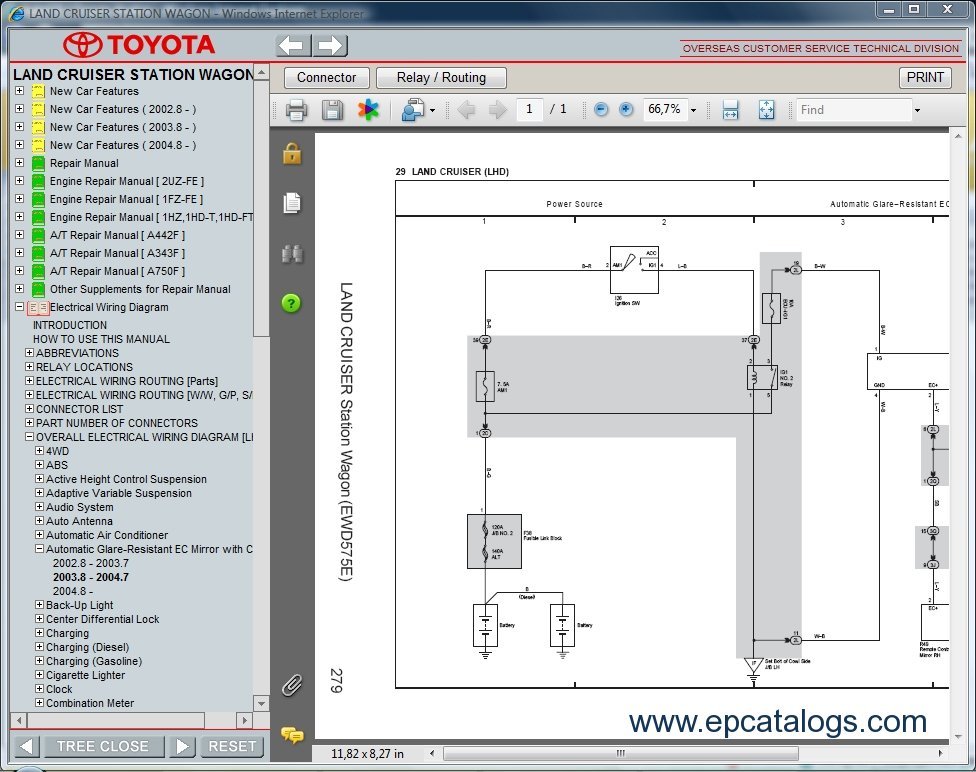Viewport: 976px width, 772px height.
Task: Open the INTRODUCTION page
Action: coord(70,325)
